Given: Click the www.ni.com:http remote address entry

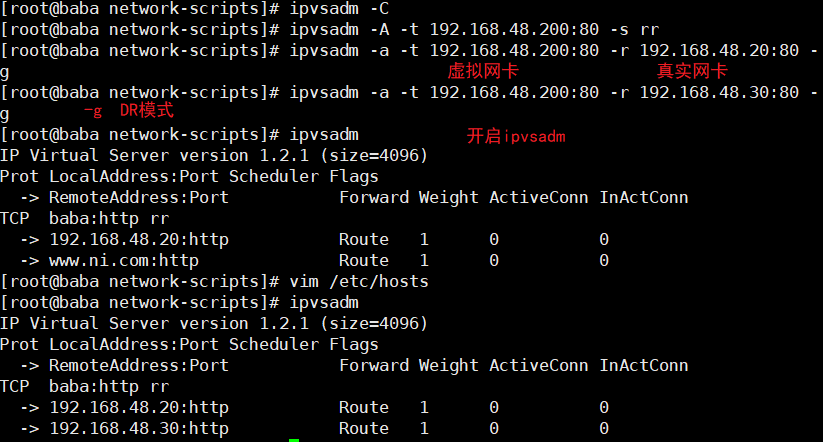Looking at the screenshot, I should pyautogui.click(x=124, y=260).
